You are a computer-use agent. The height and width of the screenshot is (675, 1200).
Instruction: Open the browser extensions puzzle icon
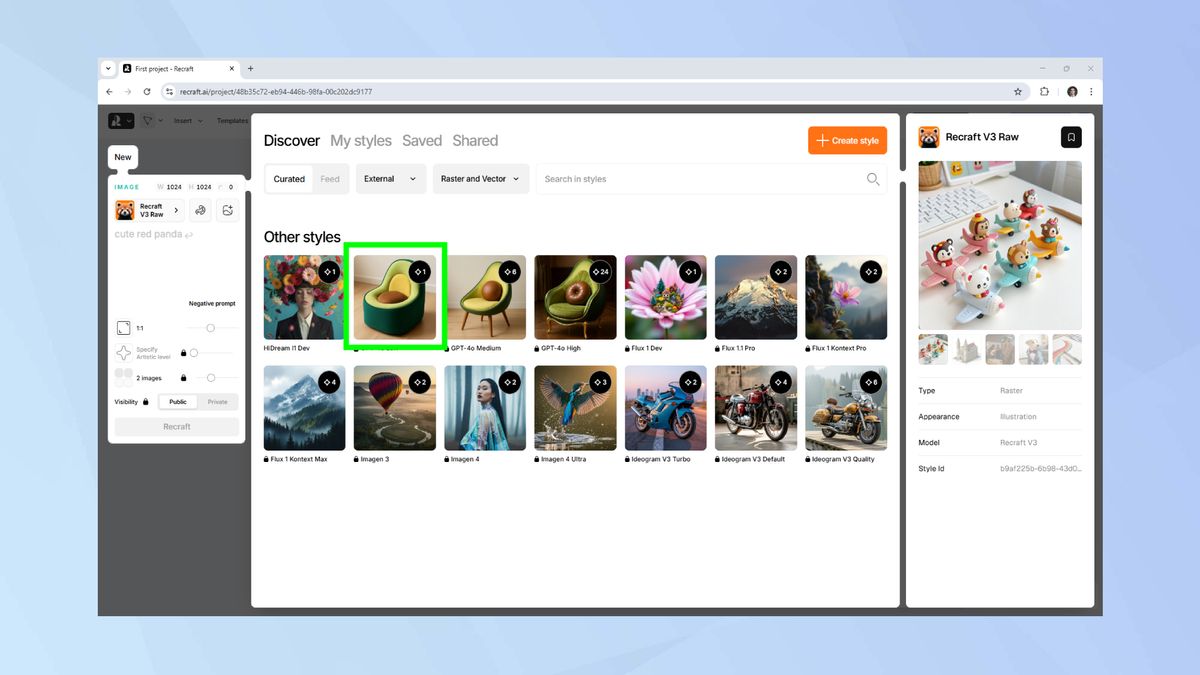(x=1044, y=91)
